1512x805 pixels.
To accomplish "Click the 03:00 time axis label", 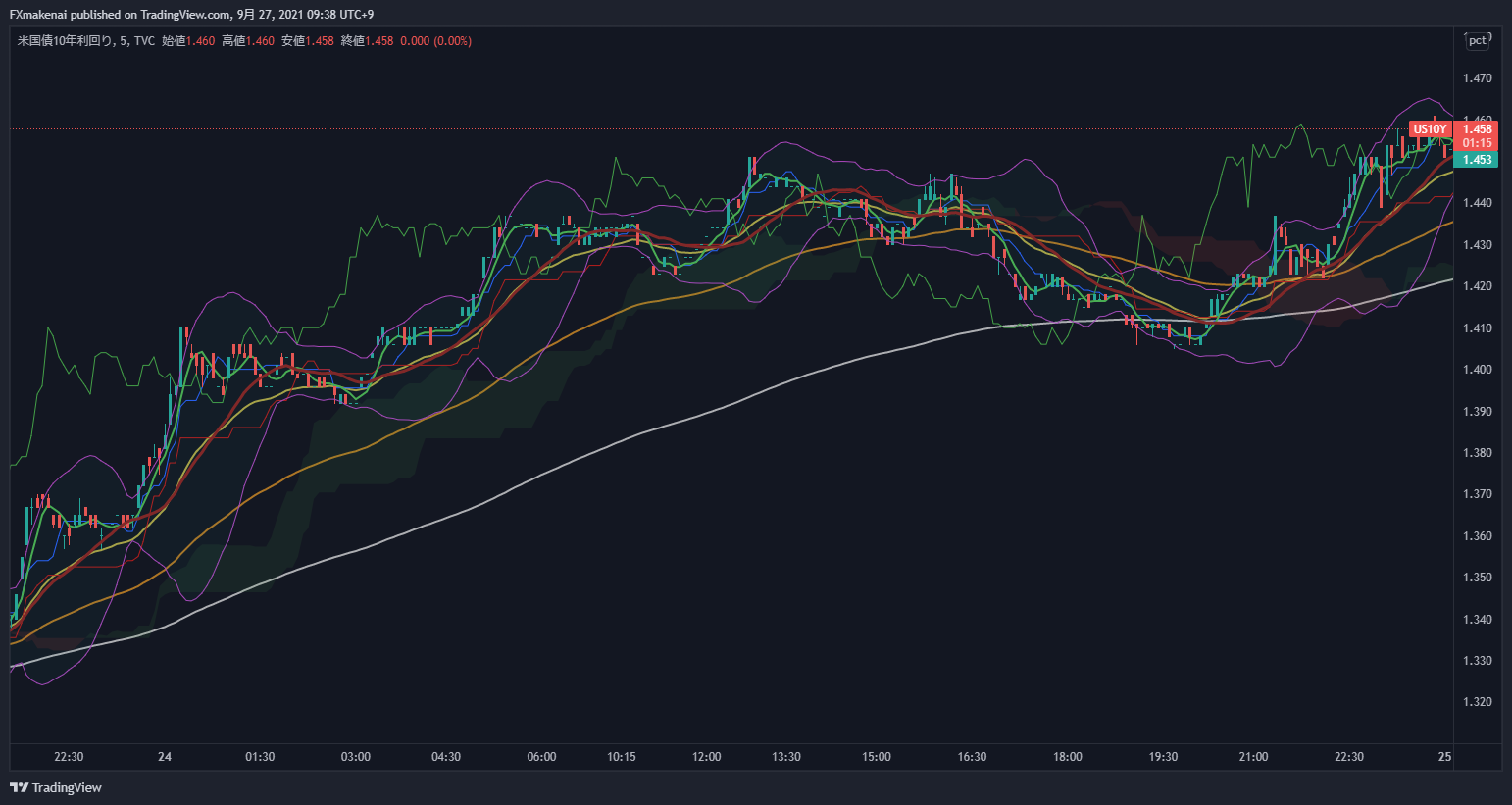I will [x=356, y=757].
